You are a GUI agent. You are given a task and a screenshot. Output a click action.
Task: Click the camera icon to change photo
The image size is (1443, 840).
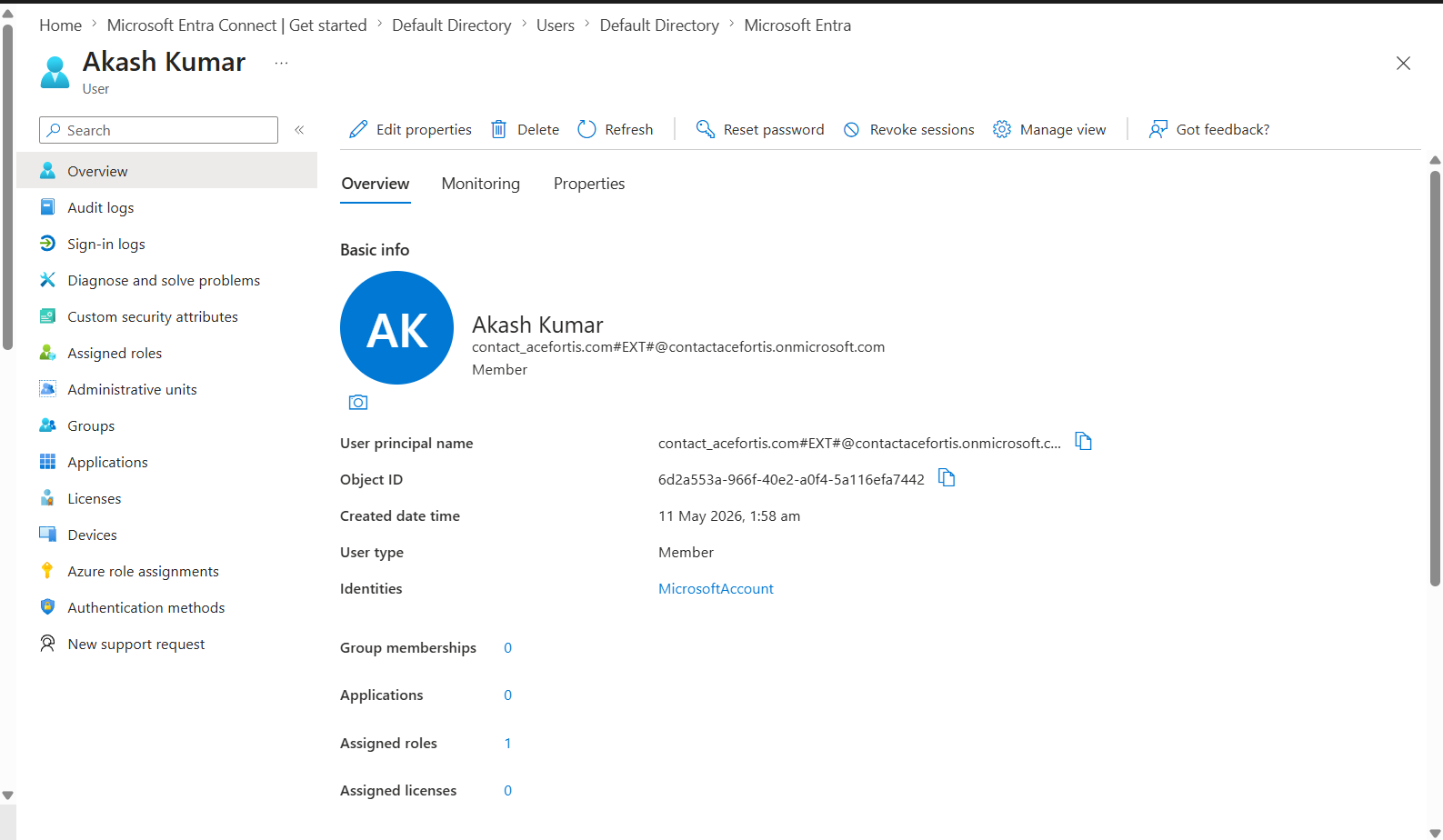click(358, 402)
